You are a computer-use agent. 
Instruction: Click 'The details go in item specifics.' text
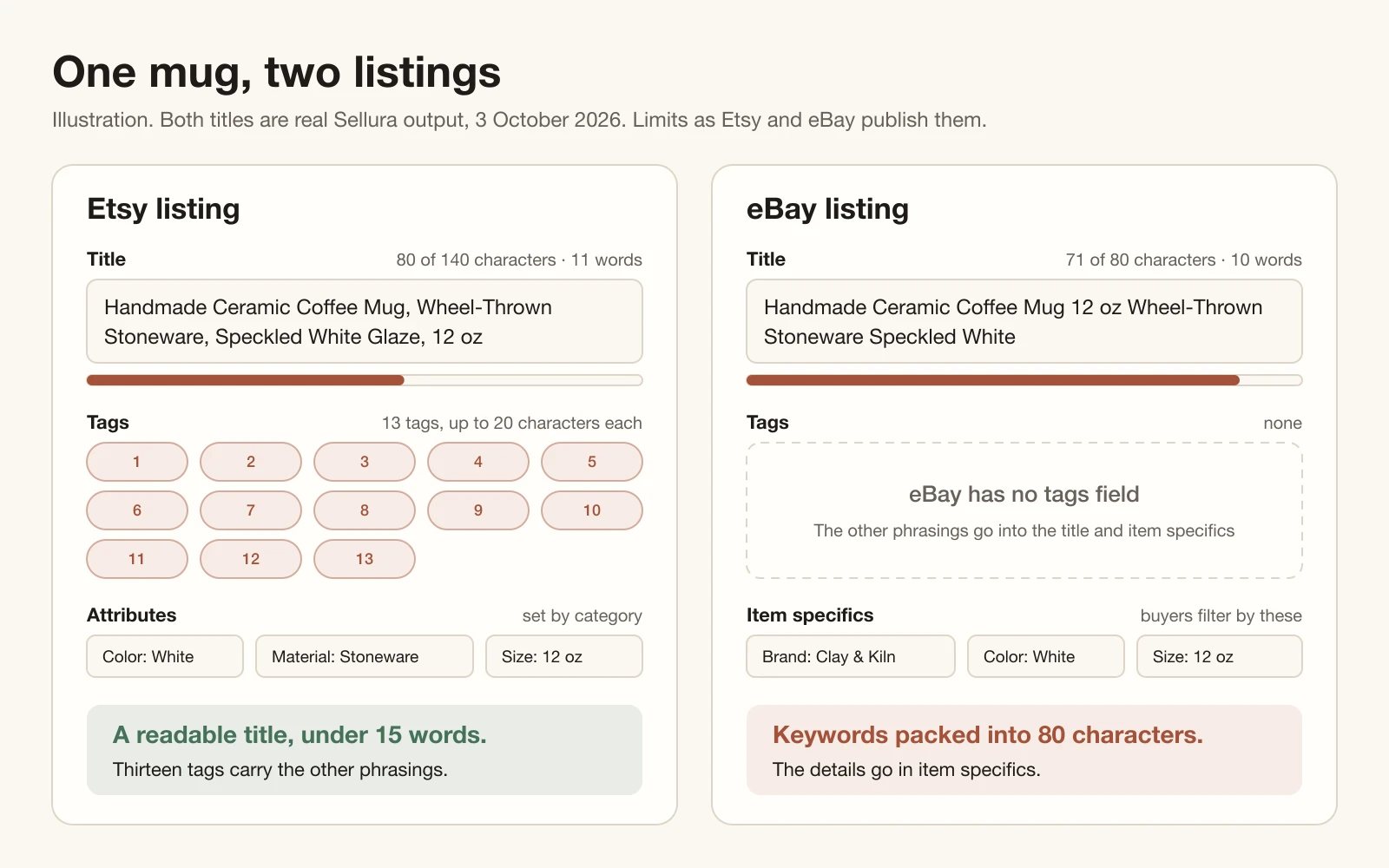906,770
